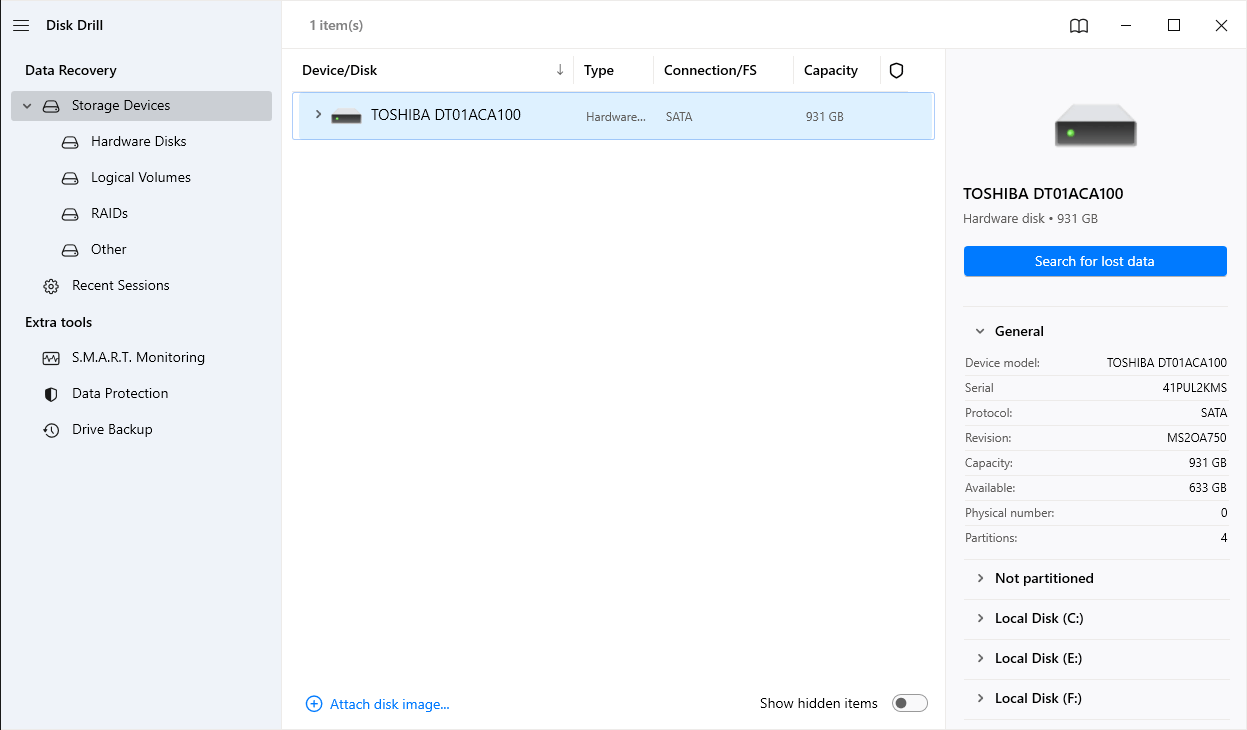Open RAIDs category in sidebar

pos(109,214)
